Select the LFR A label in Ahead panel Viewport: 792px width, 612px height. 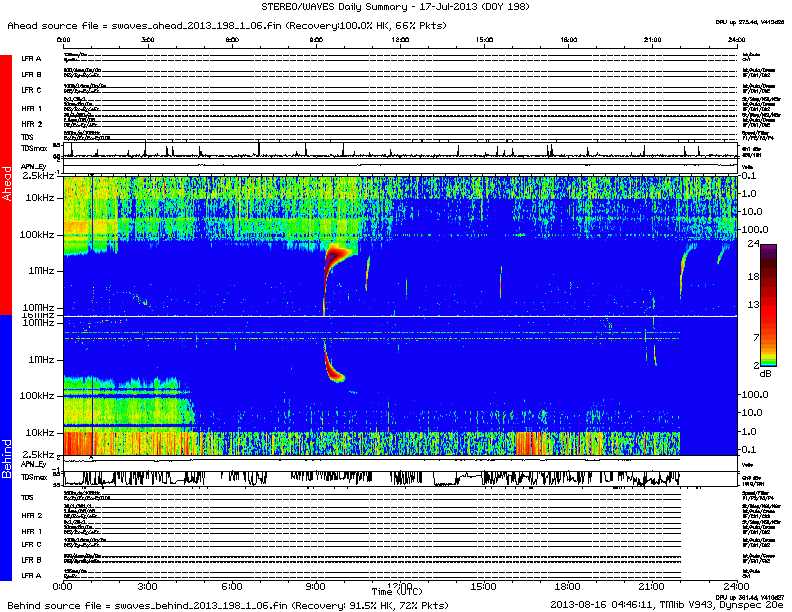tap(31, 59)
